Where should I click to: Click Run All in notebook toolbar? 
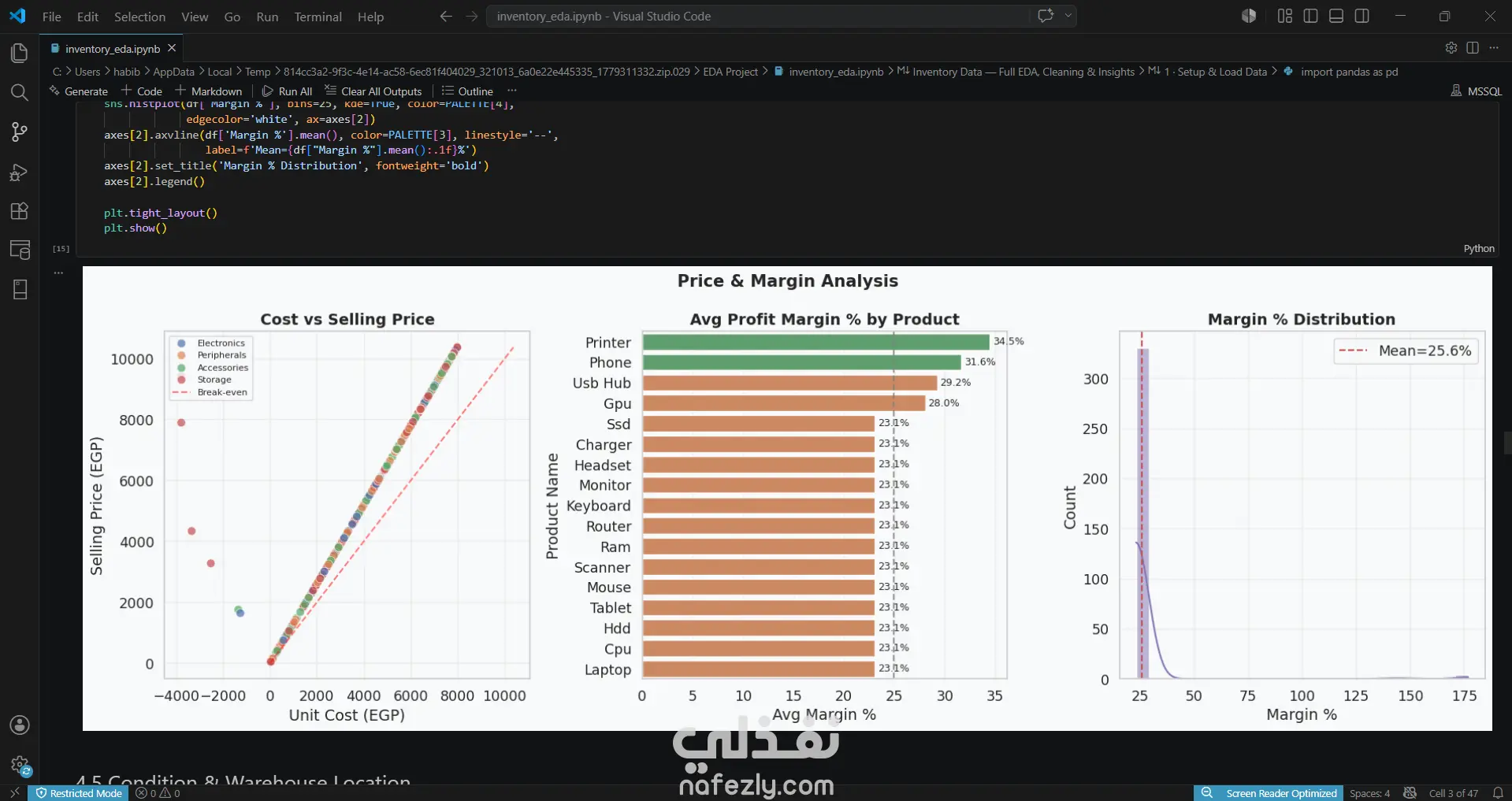(288, 91)
